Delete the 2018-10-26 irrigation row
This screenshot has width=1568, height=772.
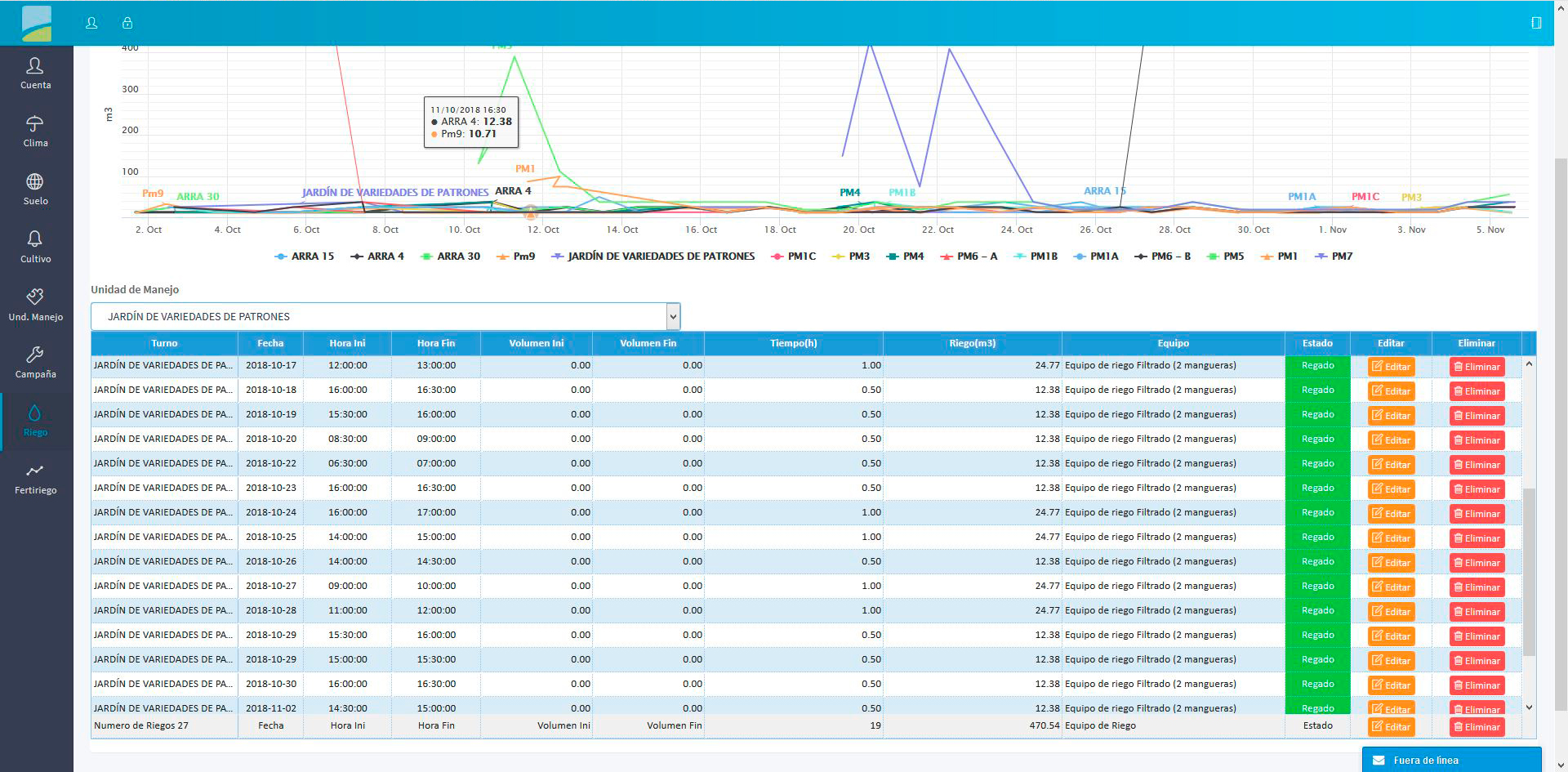pyautogui.click(x=1477, y=563)
